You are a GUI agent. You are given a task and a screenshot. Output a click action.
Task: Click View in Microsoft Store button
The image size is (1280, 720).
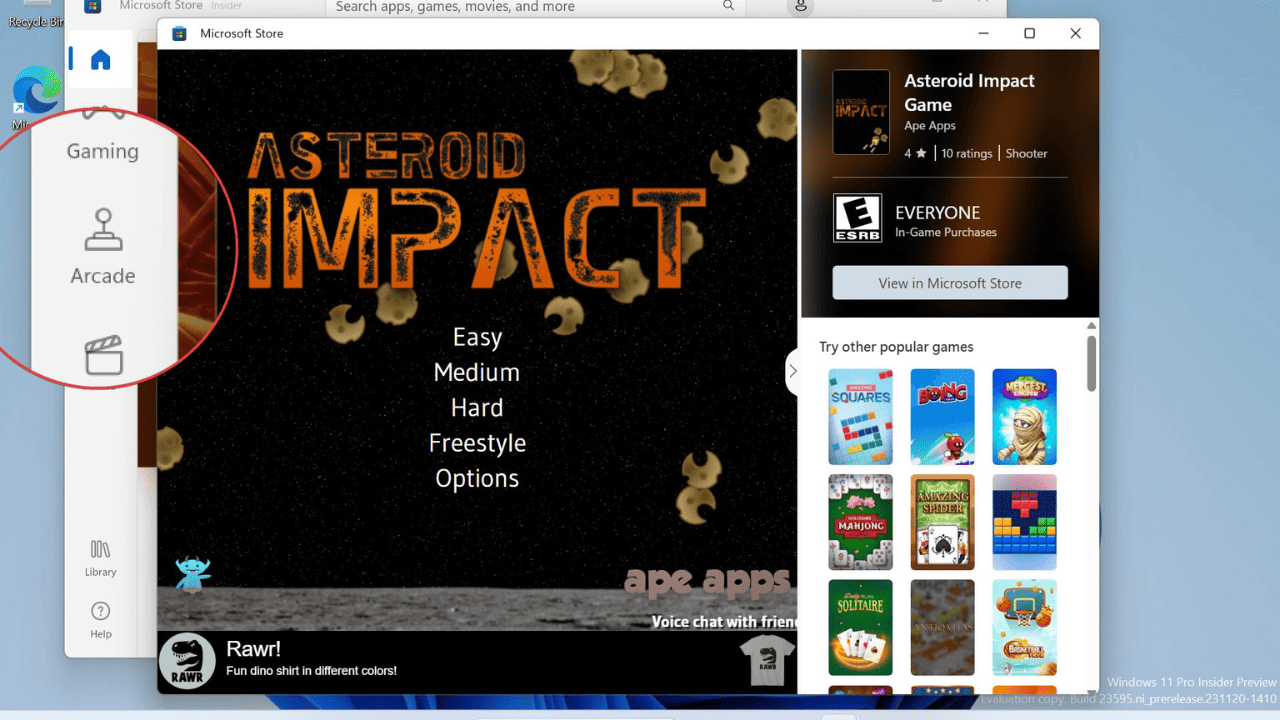[x=950, y=283]
